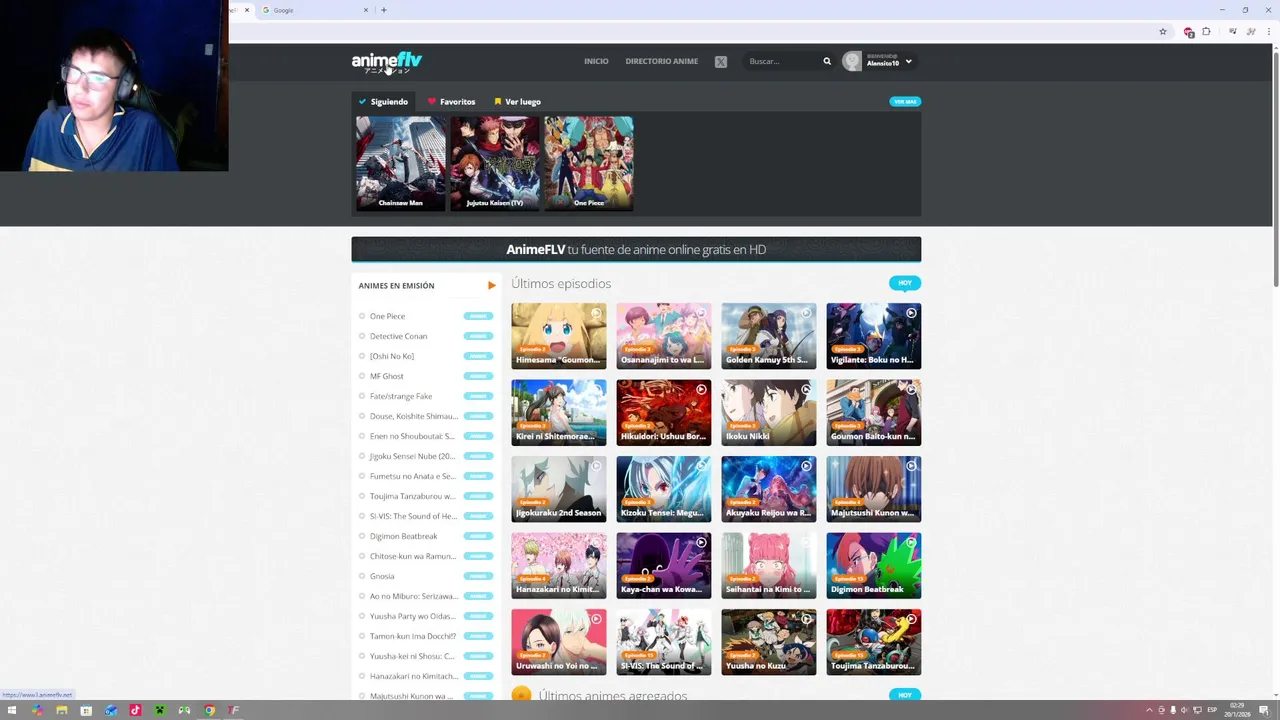The width and height of the screenshot is (1280, 720).
Task: Open Osananajimi to wa L... episode card
Action: tap(664, 336)
